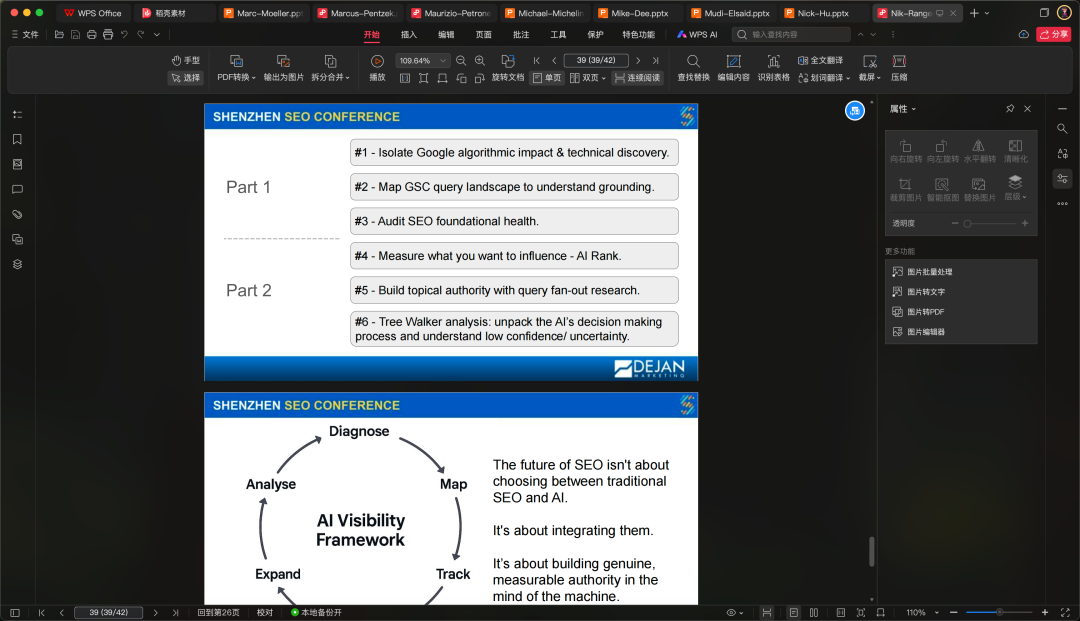Jump to the first page in toolbar
Viewport: 1080px width, 621px height.
[537, 61]
